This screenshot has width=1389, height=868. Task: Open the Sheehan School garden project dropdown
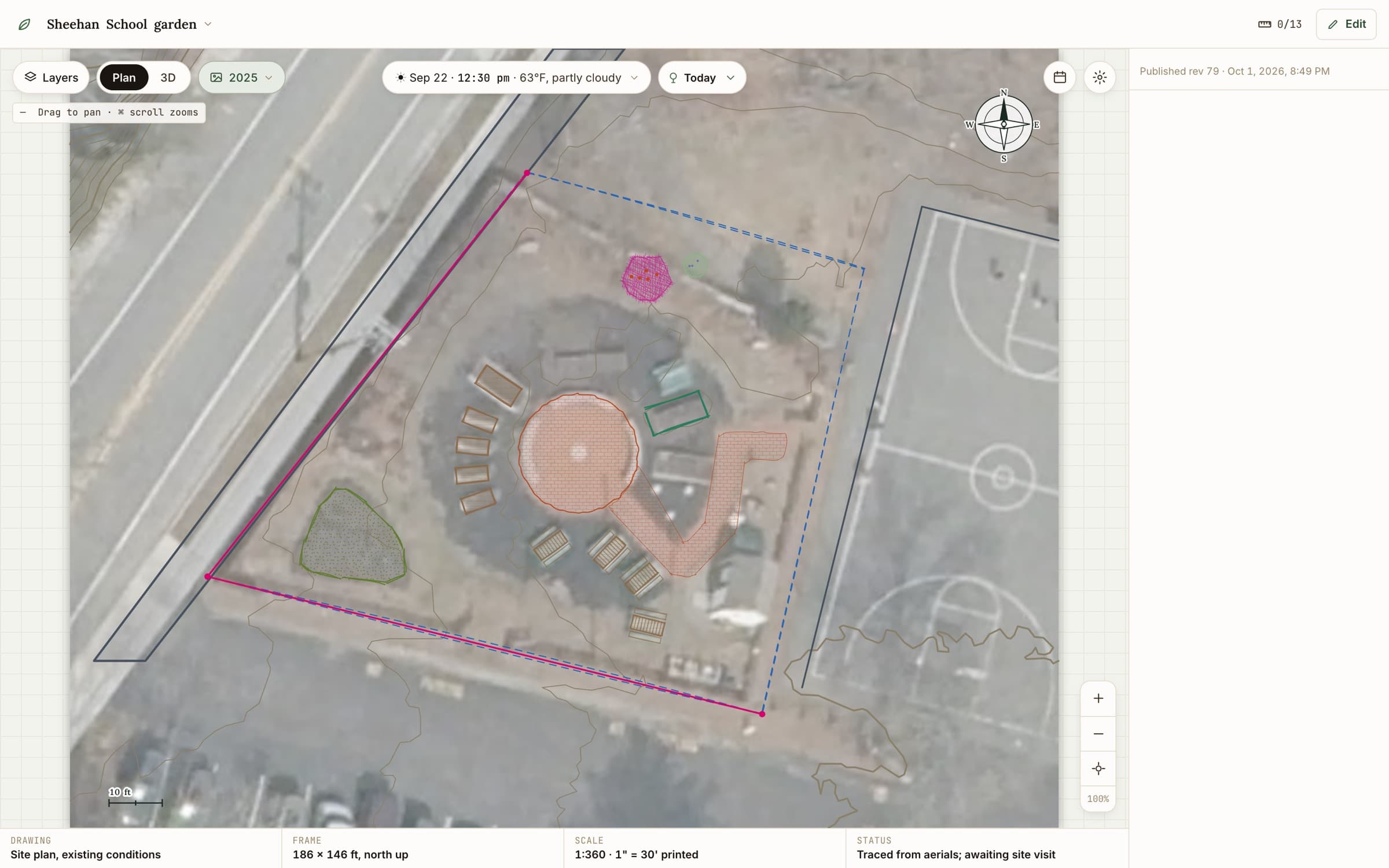[130, 24]
